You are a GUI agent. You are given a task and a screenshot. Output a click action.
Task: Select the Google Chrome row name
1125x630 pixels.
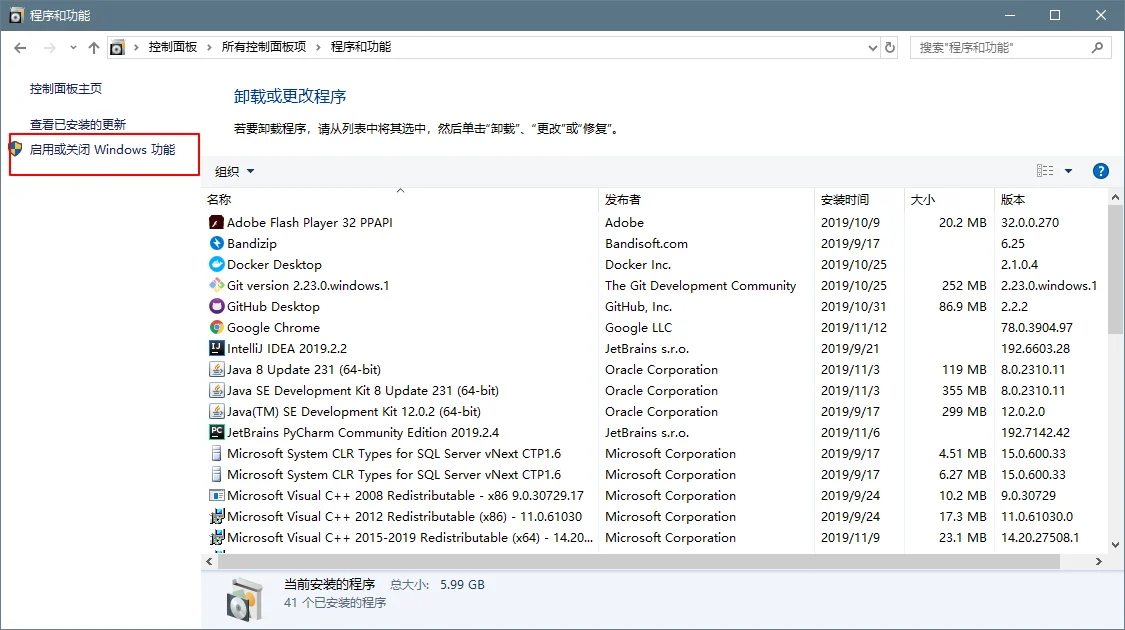(x=273, y=327)
